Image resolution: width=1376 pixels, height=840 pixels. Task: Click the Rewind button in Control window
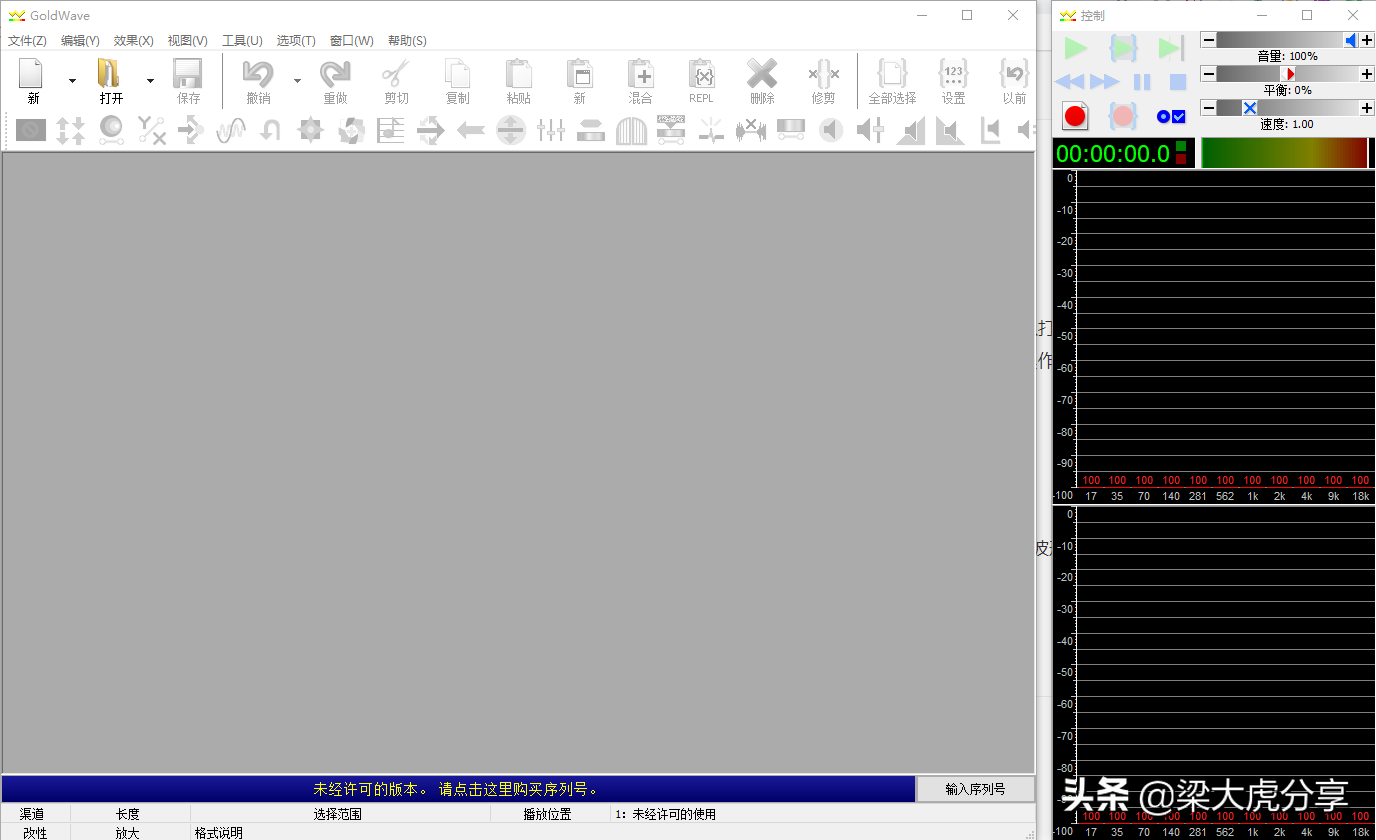pyautogui.click(x=1070, y=81)
